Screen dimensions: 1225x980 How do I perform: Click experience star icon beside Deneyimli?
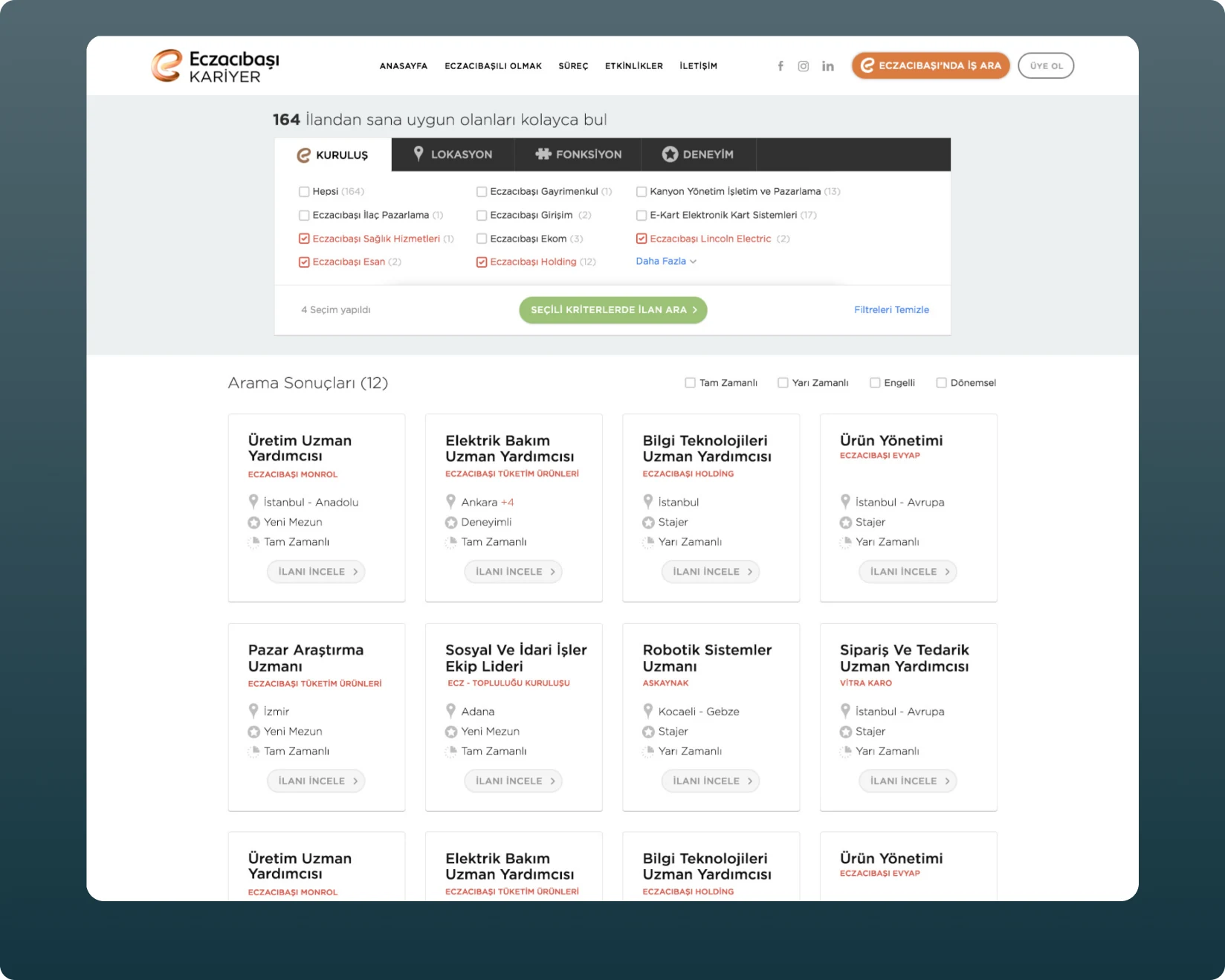451,523
